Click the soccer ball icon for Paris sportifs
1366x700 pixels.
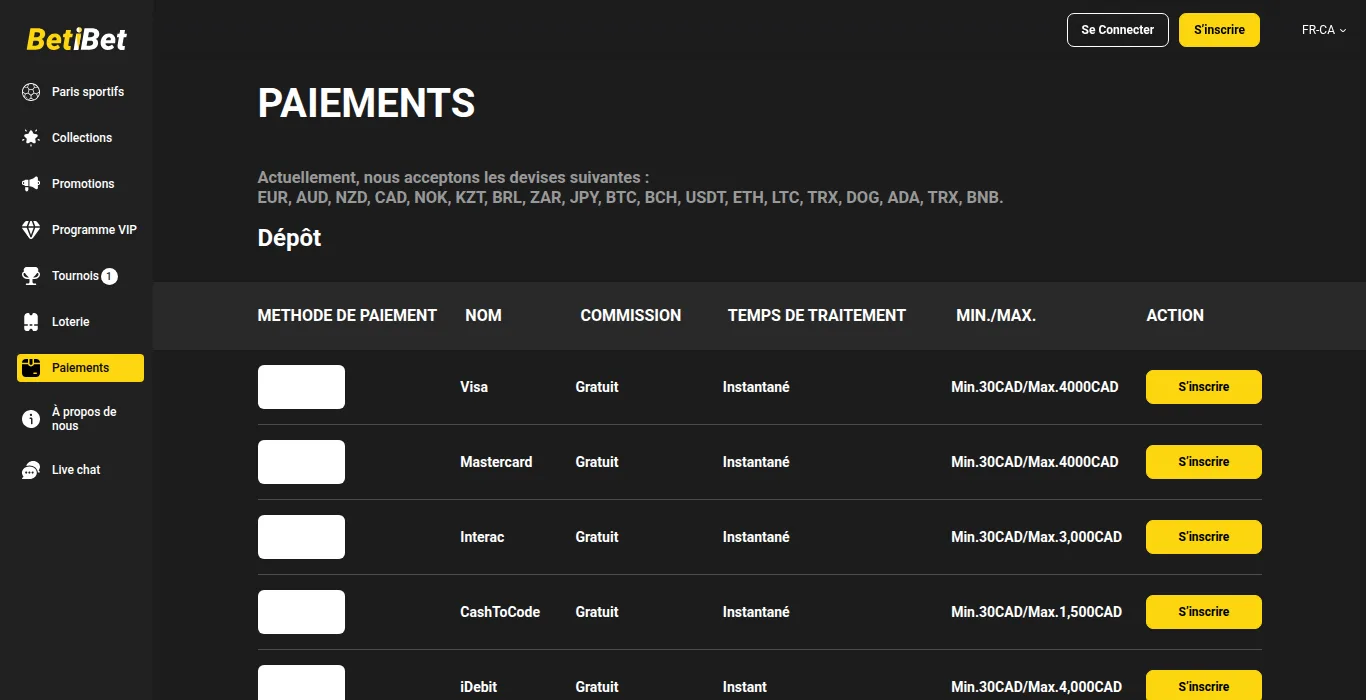click(x=31, y=92)
